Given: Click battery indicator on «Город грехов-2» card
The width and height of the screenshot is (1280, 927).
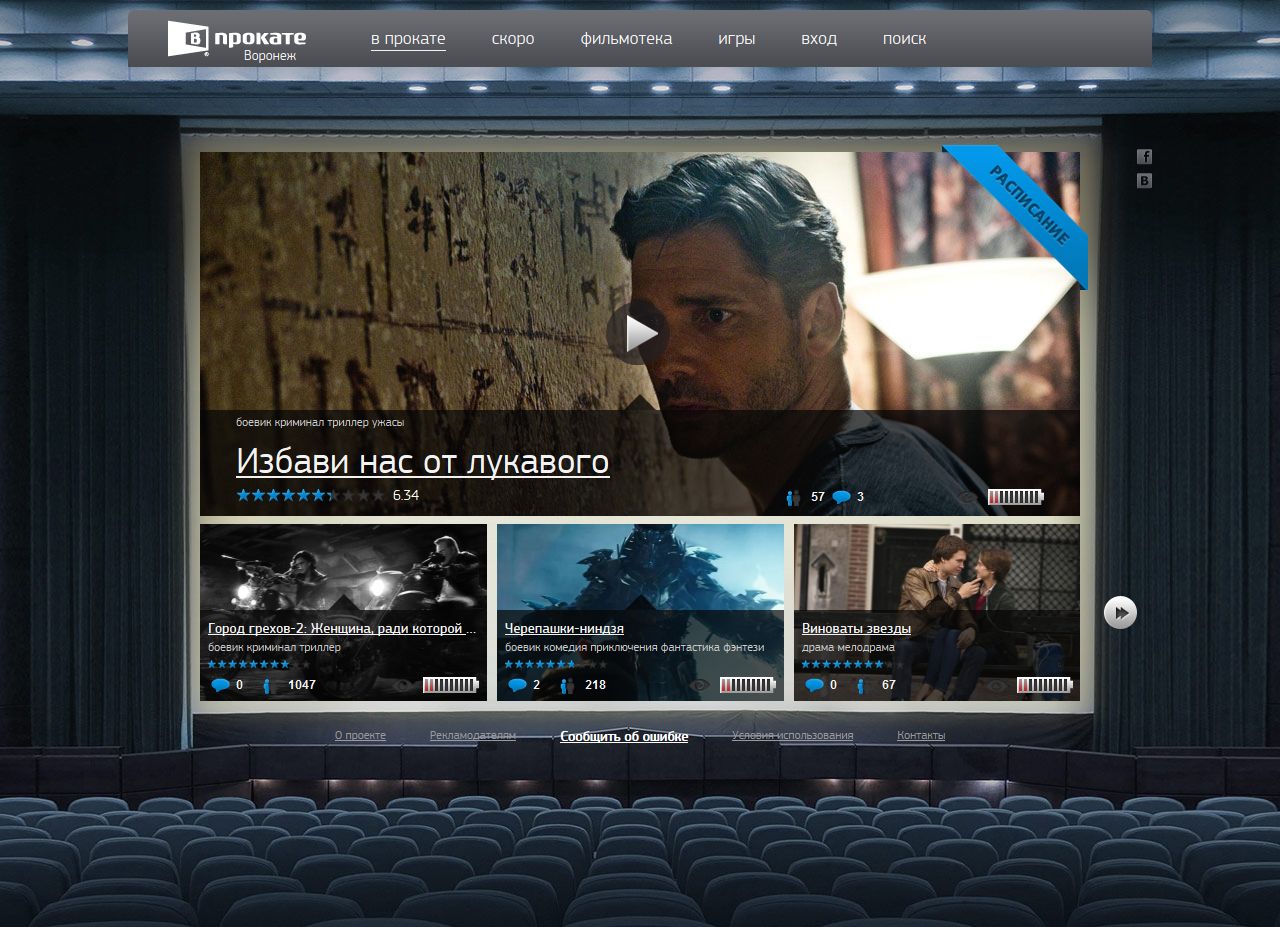Looking at the screenshot, I should 451,685.
